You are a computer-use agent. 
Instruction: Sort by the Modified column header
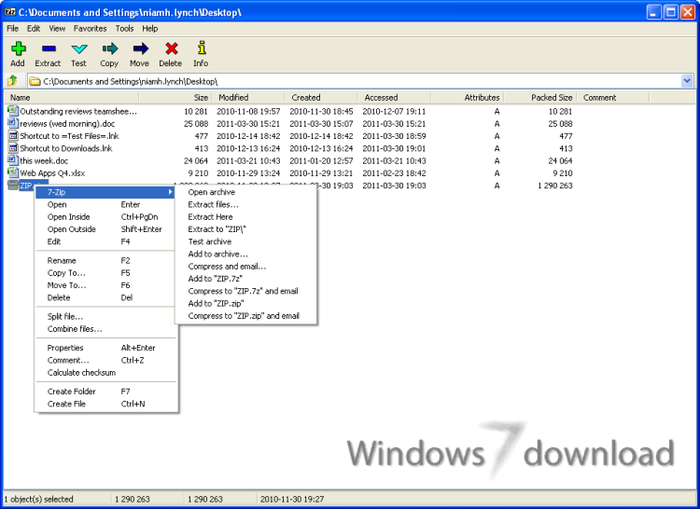(x=248, y=97)
